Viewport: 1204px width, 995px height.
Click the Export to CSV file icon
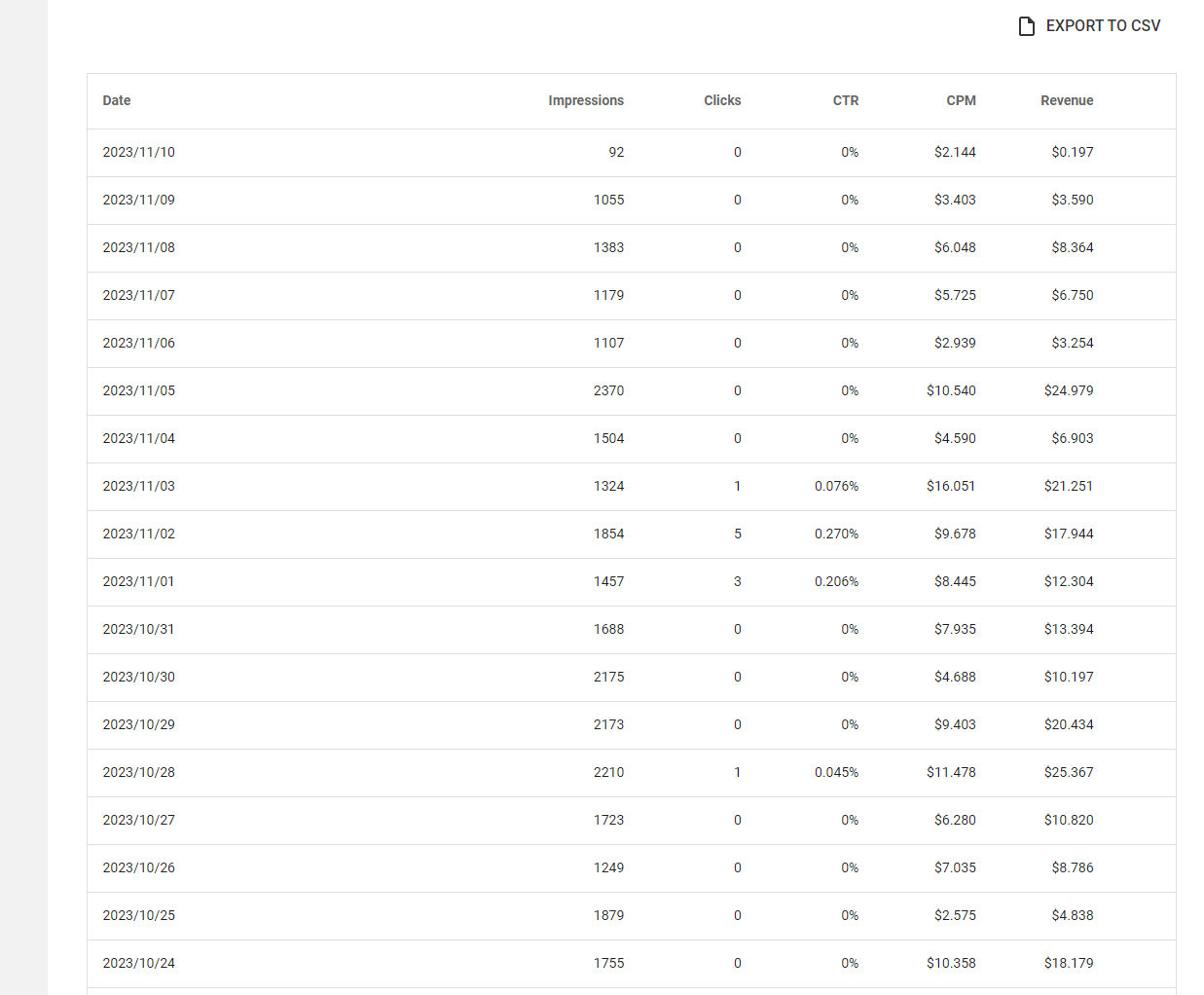1026,26
